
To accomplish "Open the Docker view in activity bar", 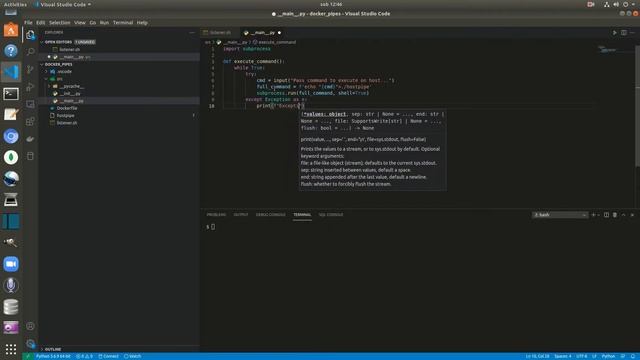I will click(x=30, y=139).
